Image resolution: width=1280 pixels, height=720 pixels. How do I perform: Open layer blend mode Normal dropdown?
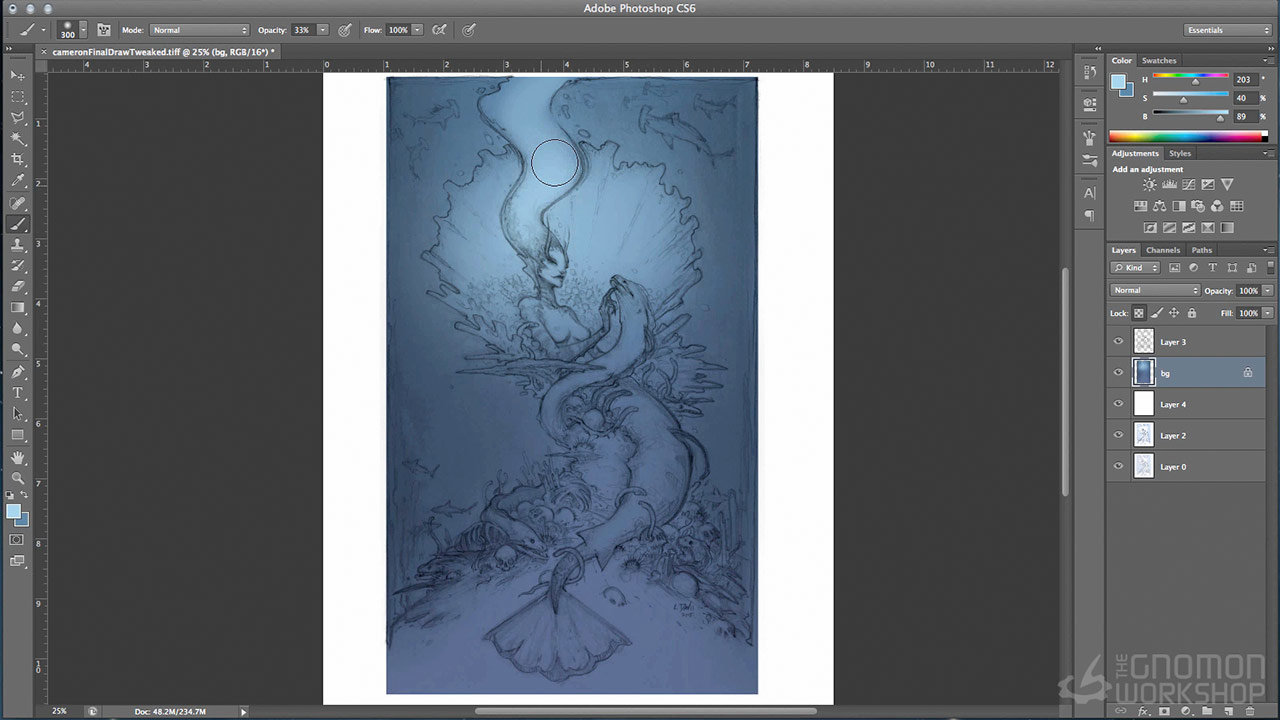coord(1155,291)
